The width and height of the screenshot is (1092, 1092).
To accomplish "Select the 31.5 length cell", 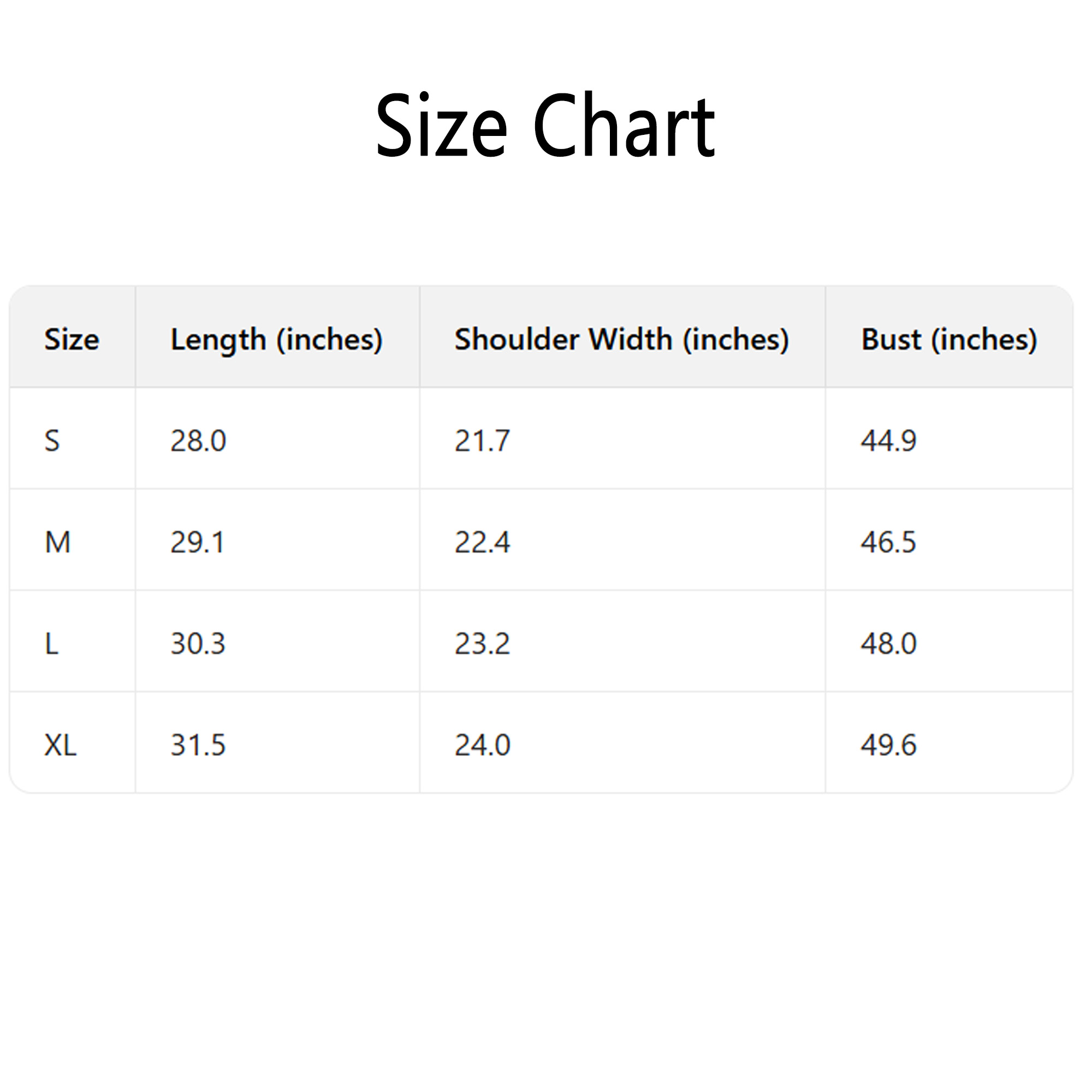I will pos(198,745).
